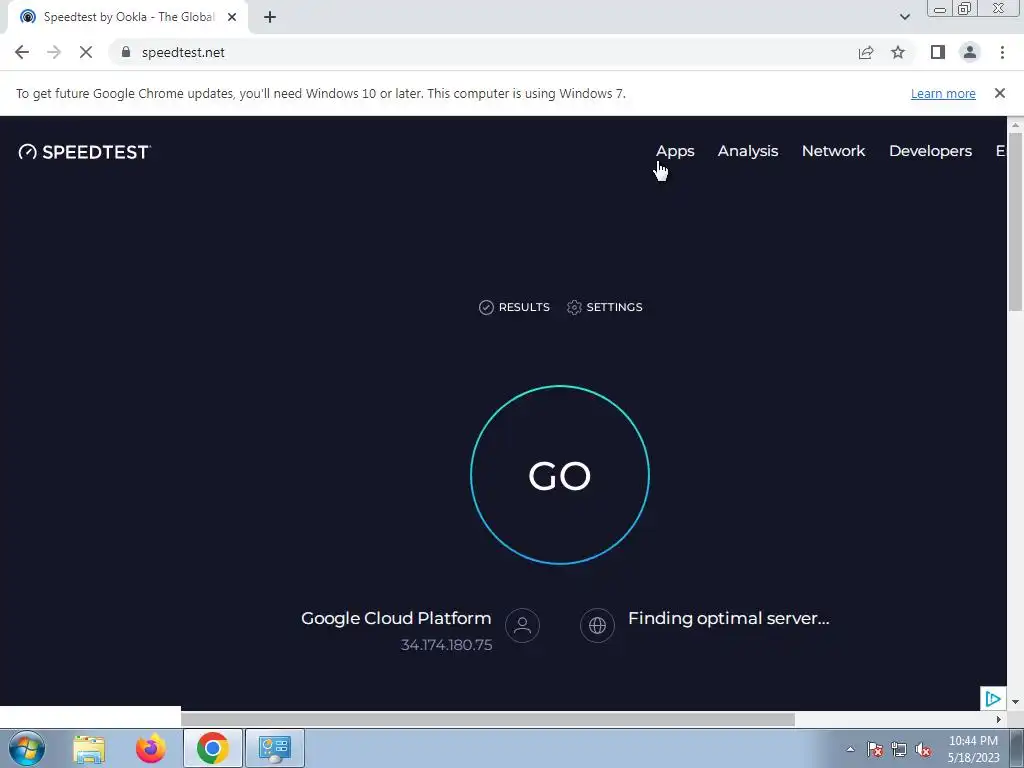The height and width of the screenshot is (768, 1024).
Task: Go back with browser back arrow
Action: (x=22, y=52)
